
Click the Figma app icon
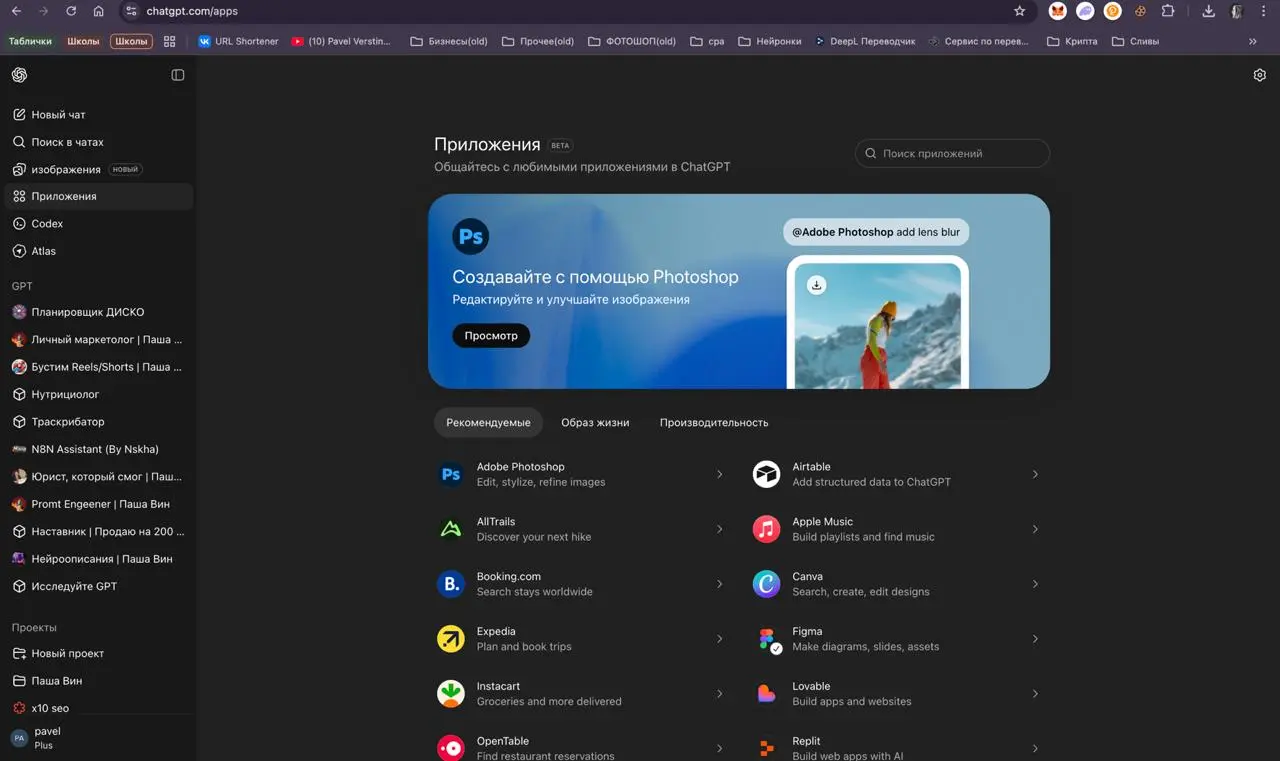click(766, 639)
